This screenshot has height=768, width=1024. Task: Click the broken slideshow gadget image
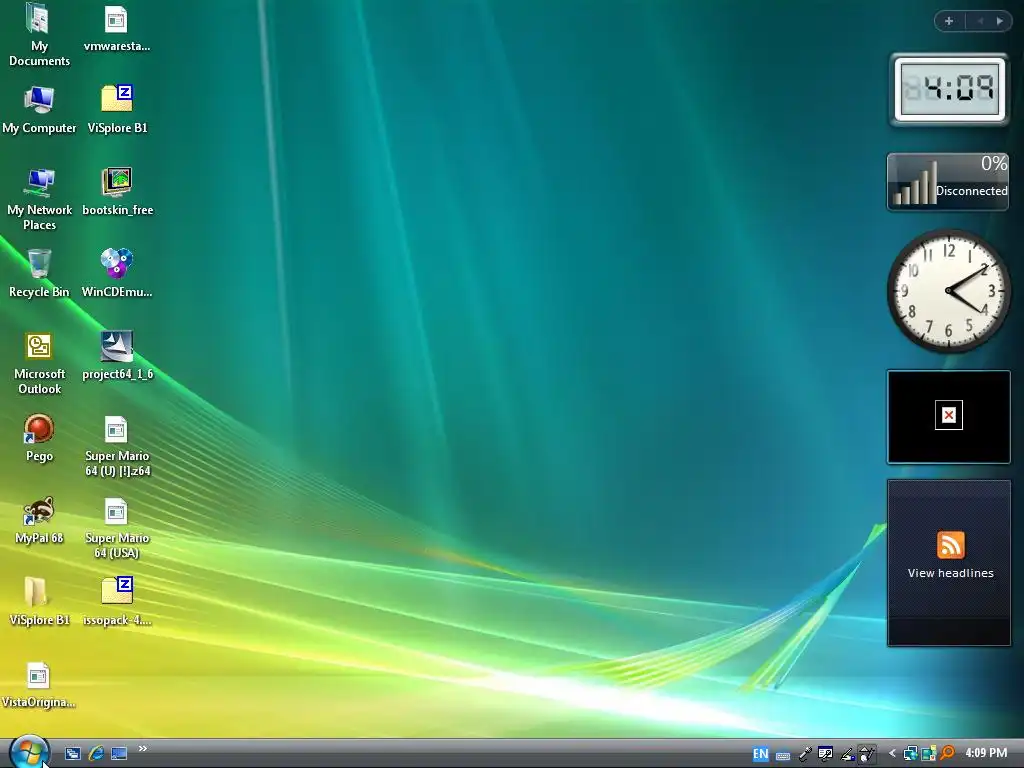pyautogui.click(x=948, y=417)
